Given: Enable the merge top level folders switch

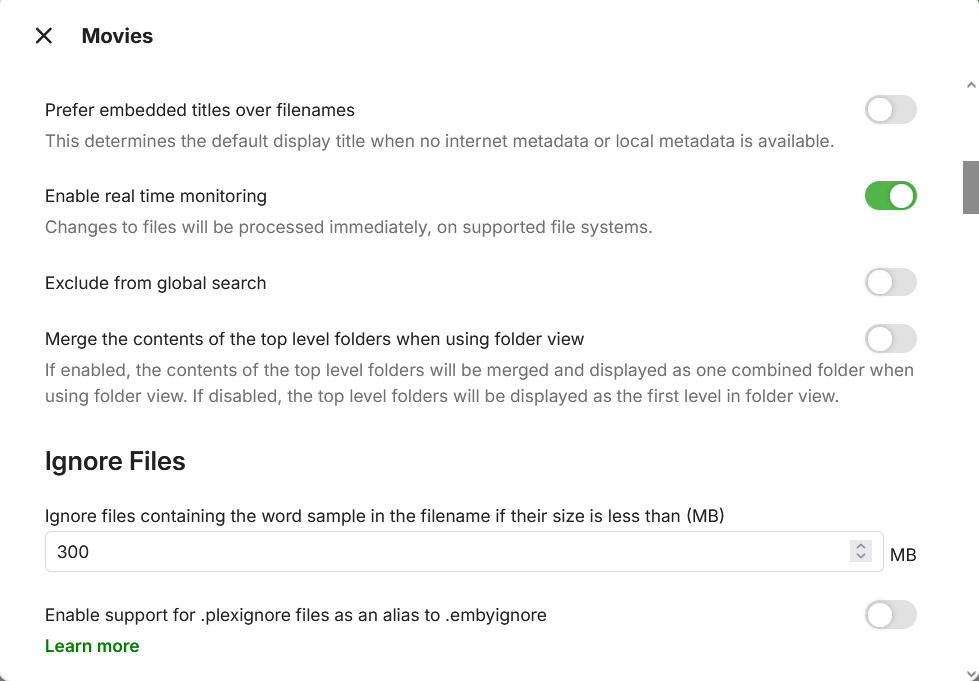Looking at the screenshot, I should tap(890, 339).
